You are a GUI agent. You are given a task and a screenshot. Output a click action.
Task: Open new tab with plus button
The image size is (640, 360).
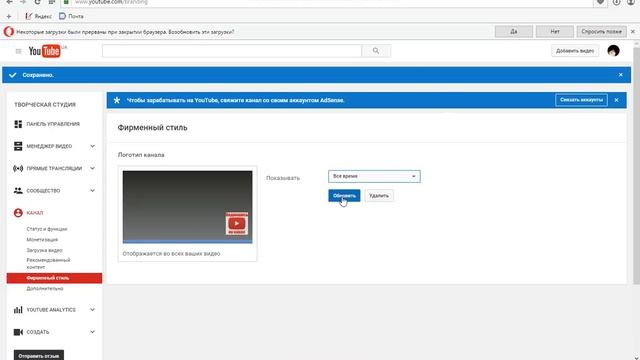click(x=9, y=16)
